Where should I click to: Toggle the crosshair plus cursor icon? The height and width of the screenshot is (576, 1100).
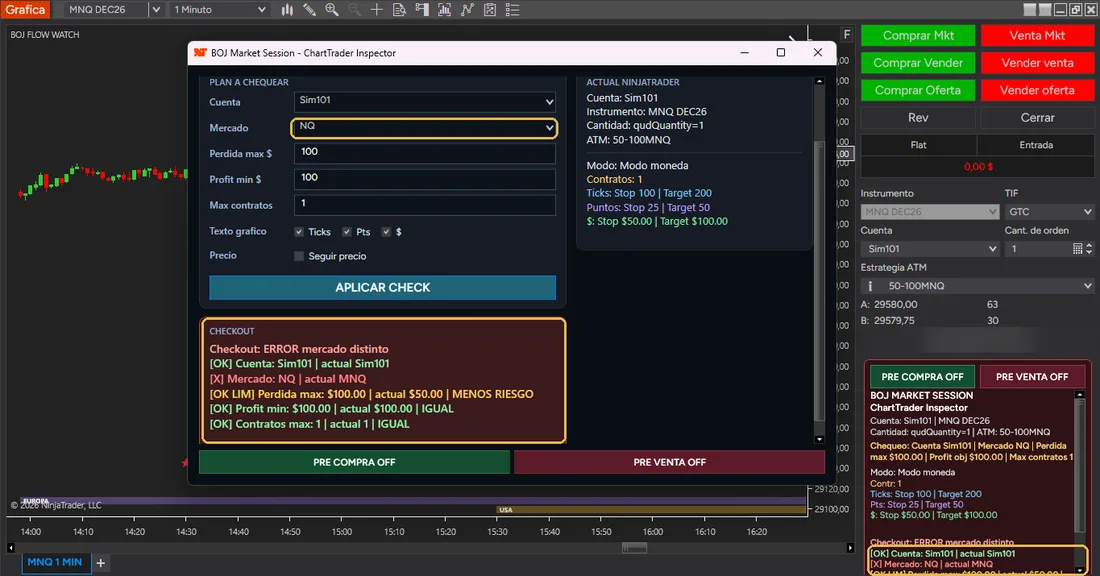pyautogui.click(x=377, y=10)
